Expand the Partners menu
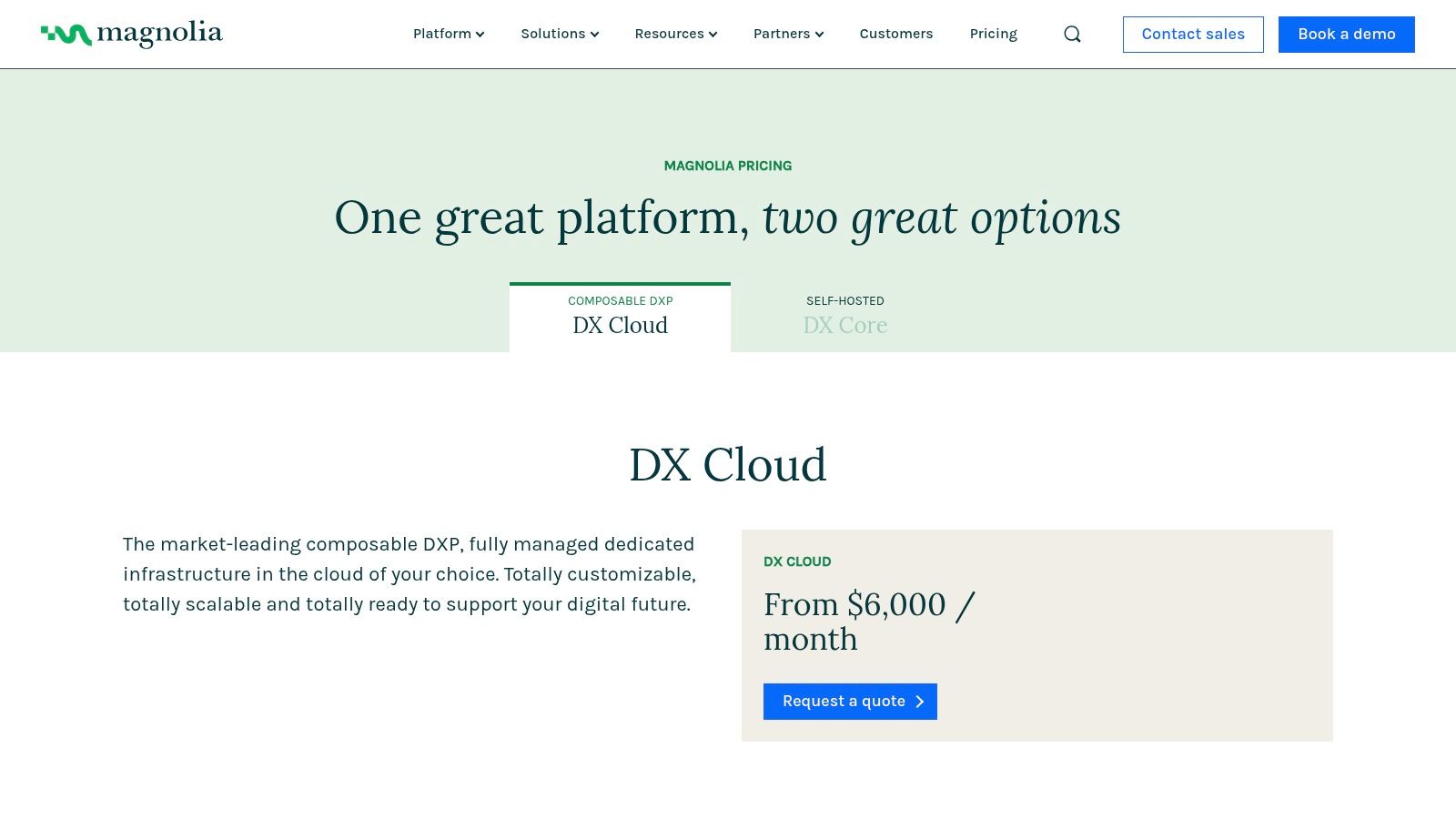This screenshot has height=819, width=1456. coord(788,34)
